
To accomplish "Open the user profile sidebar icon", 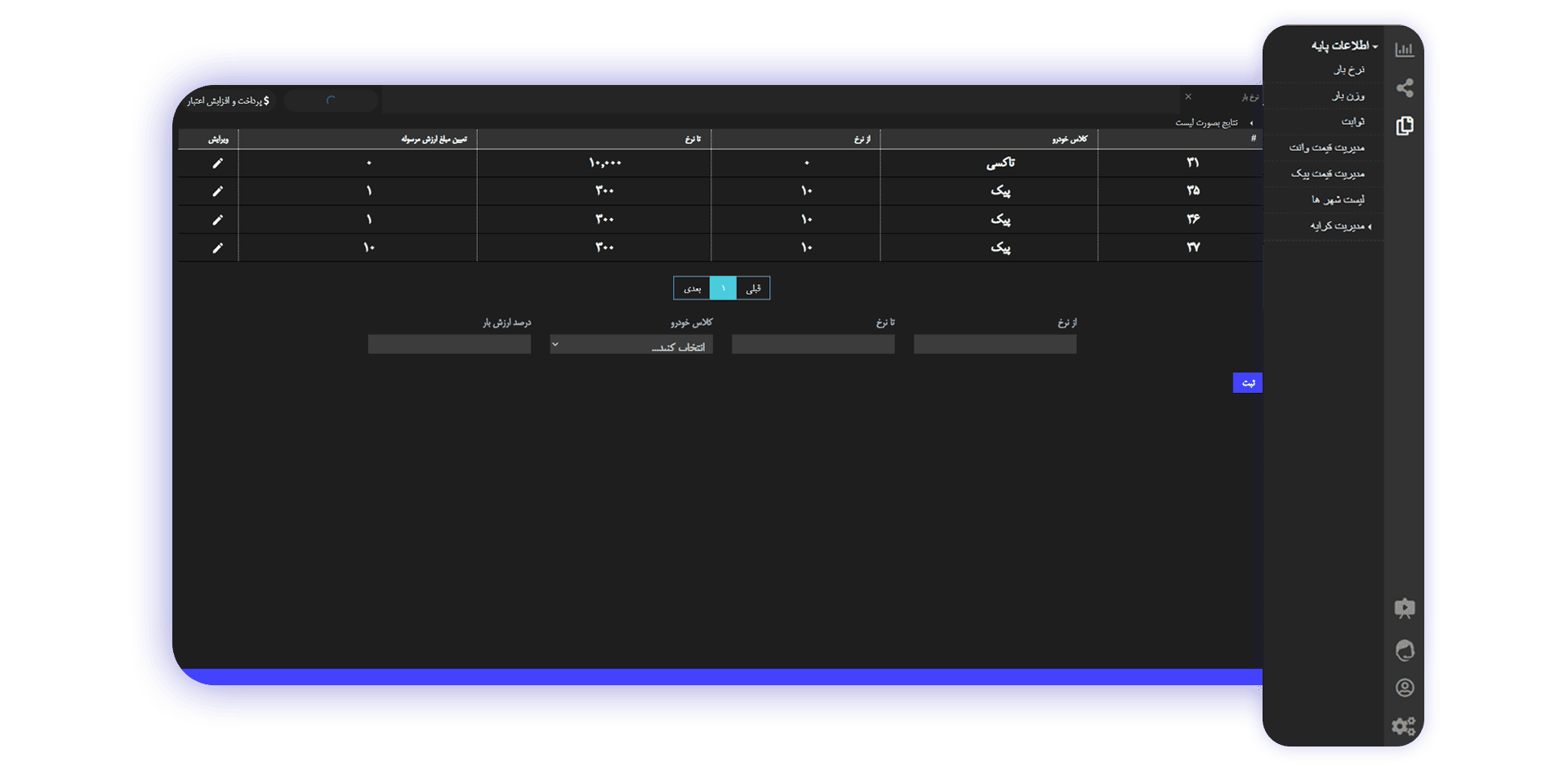I will [x=1404, y=688].
